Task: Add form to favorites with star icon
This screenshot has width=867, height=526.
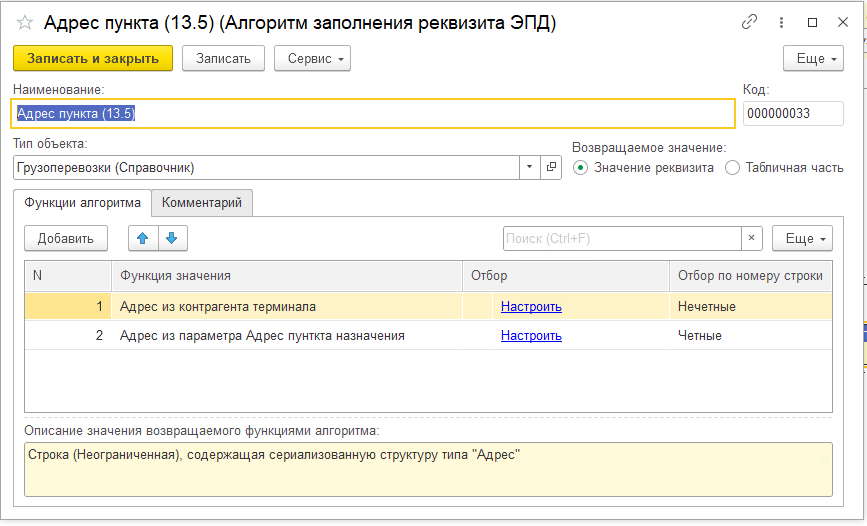Action: 25,23
